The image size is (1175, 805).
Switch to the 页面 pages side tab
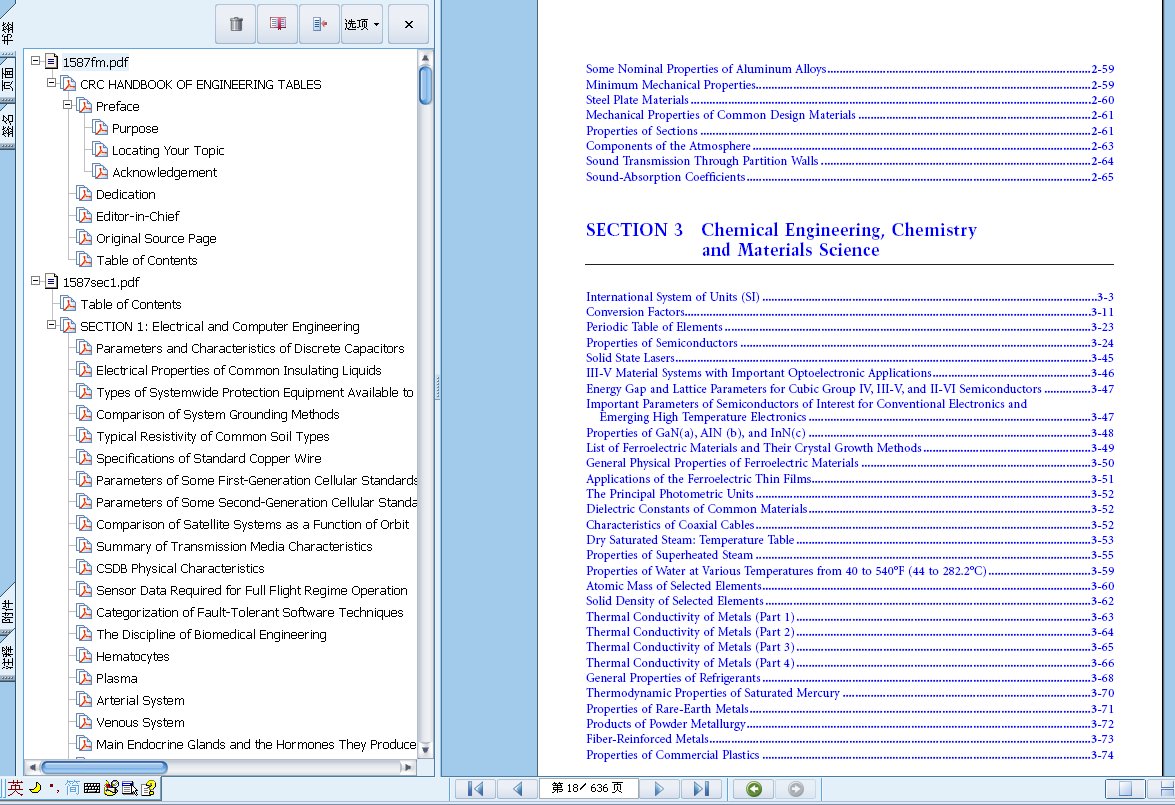tap(7, 79)
